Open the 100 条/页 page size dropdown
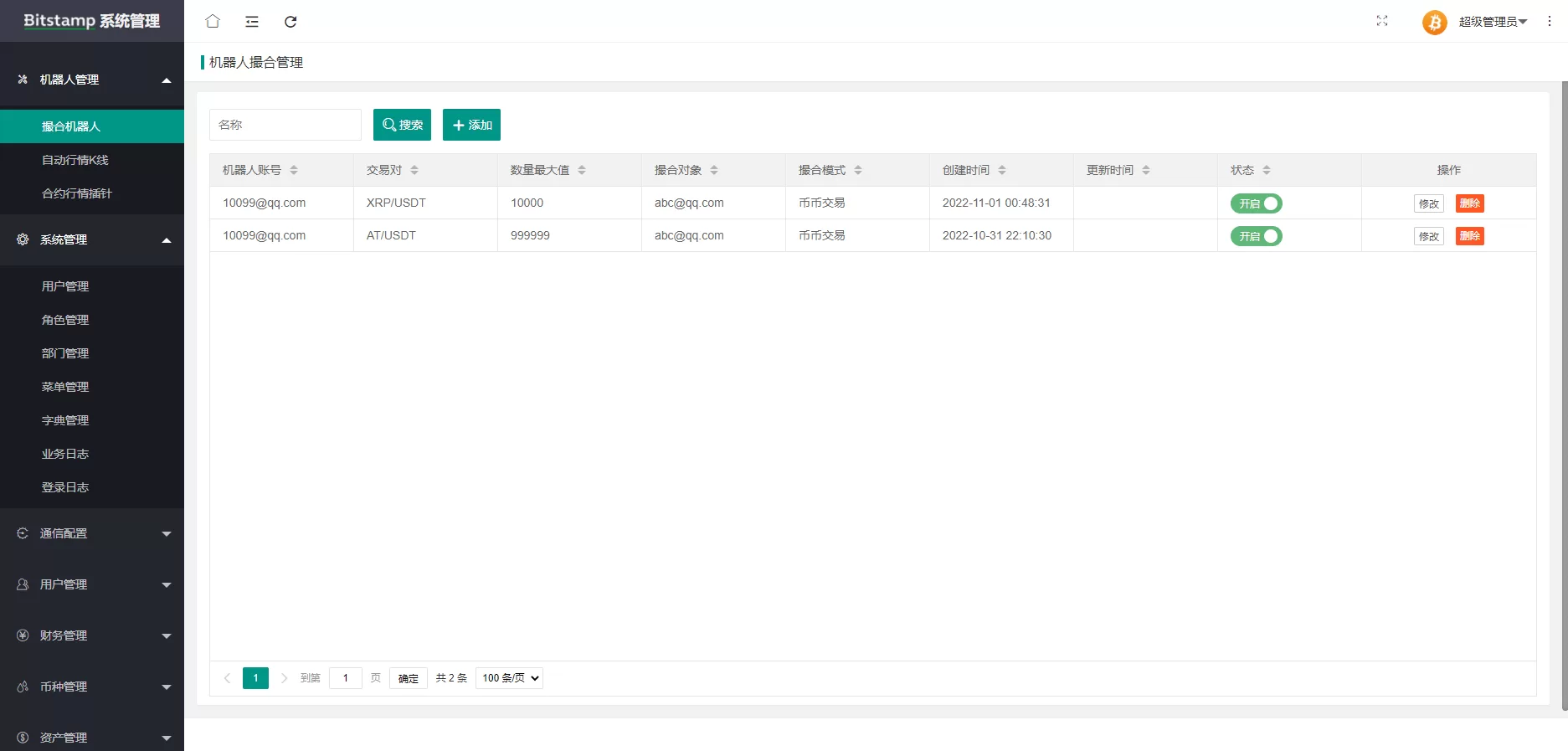1568x751 pixels. 509,678
